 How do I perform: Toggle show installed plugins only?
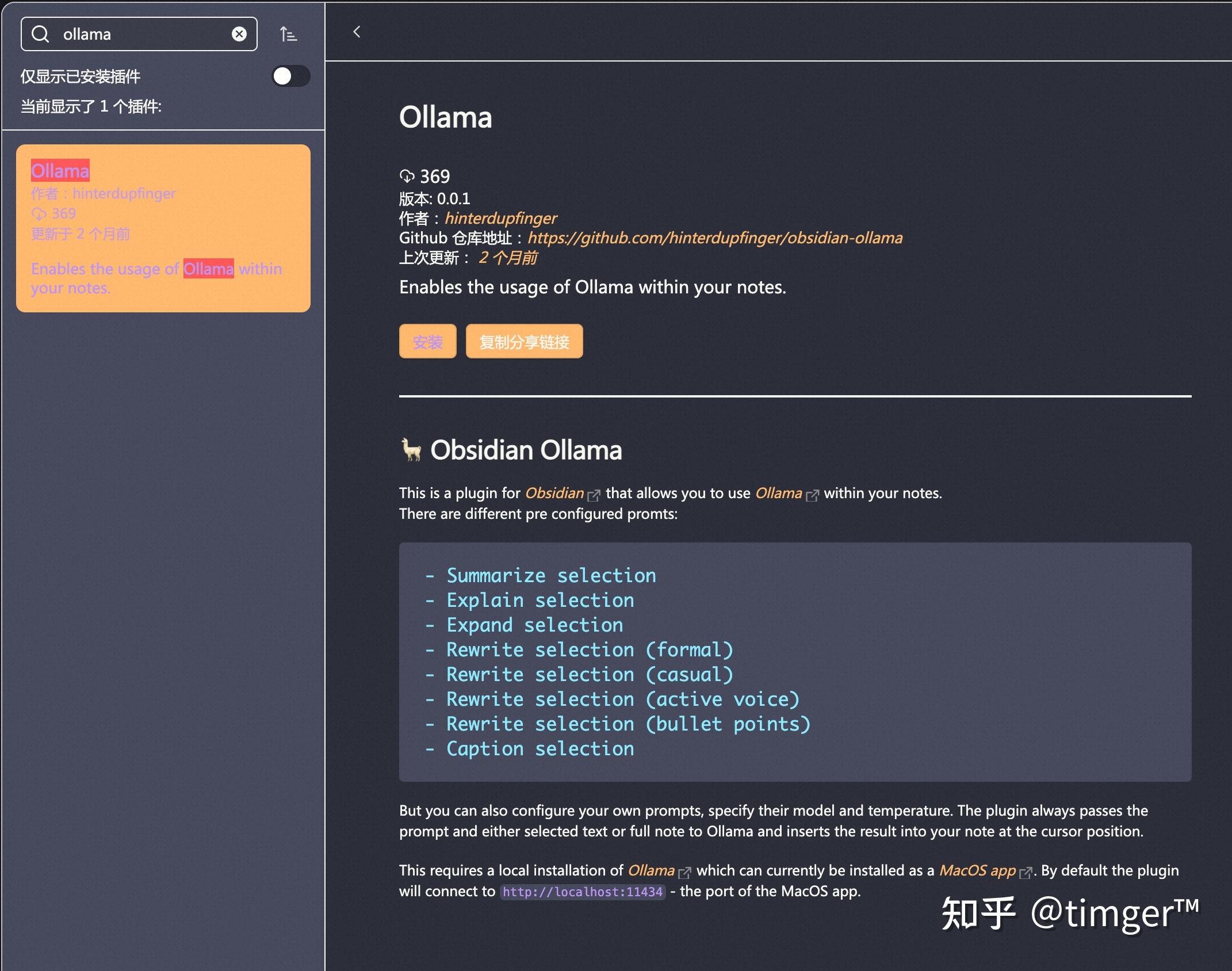tap(290, 76)
